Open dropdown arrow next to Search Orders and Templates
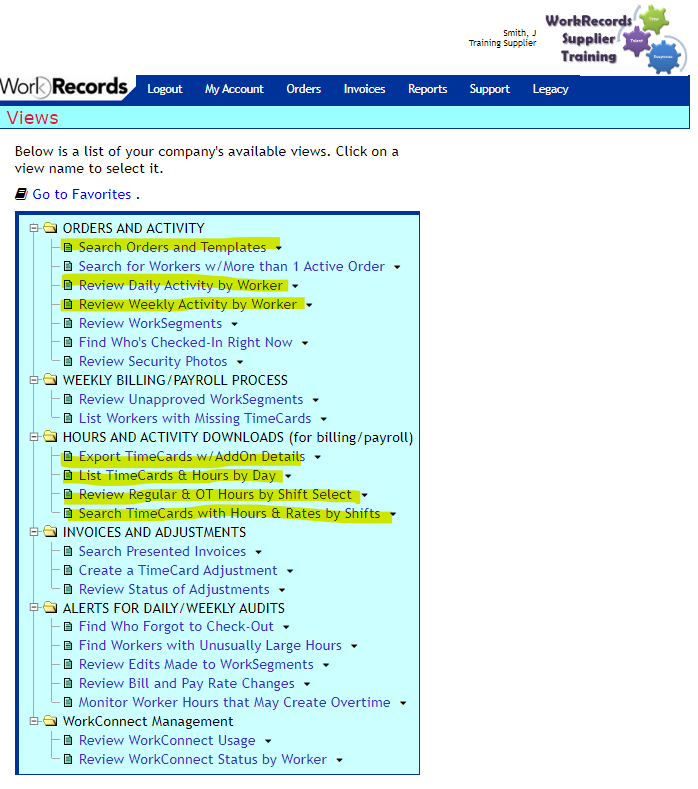698x789 pixels. point(279,248)
